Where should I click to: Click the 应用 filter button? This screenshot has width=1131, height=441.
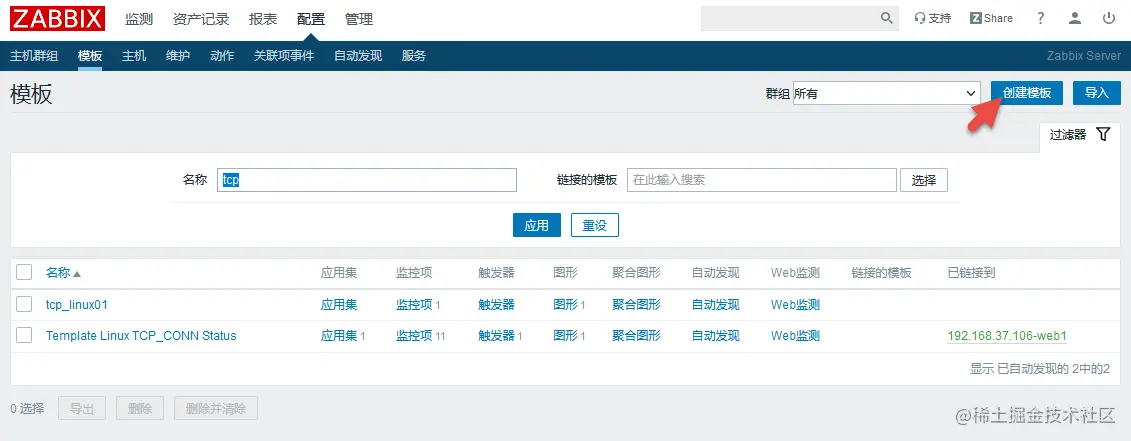click(537, 225)
